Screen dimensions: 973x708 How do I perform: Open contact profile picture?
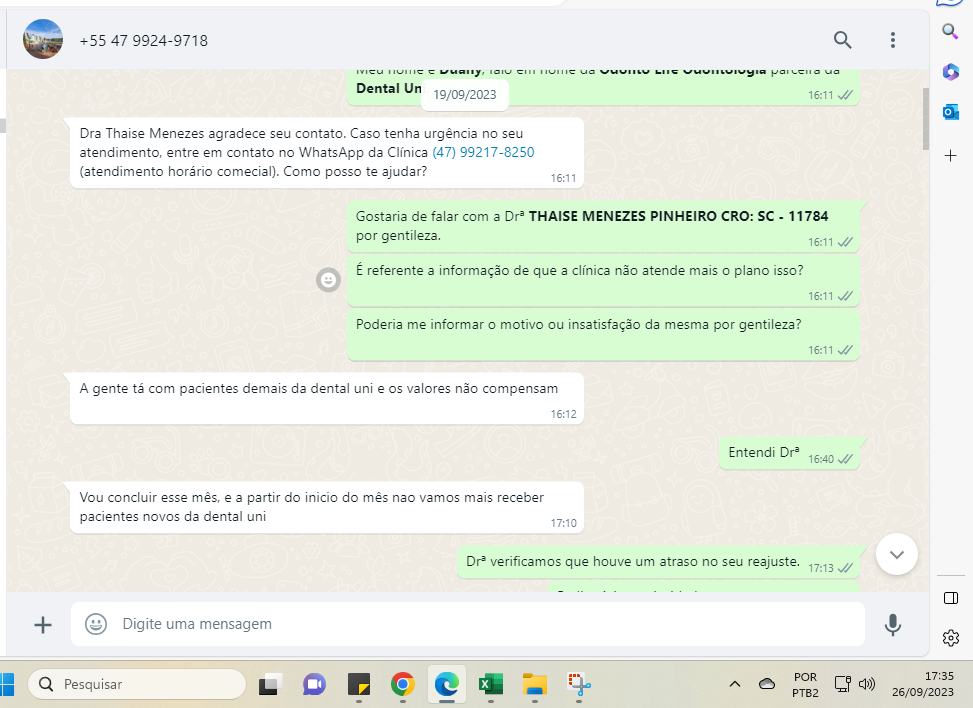point(43,39)
